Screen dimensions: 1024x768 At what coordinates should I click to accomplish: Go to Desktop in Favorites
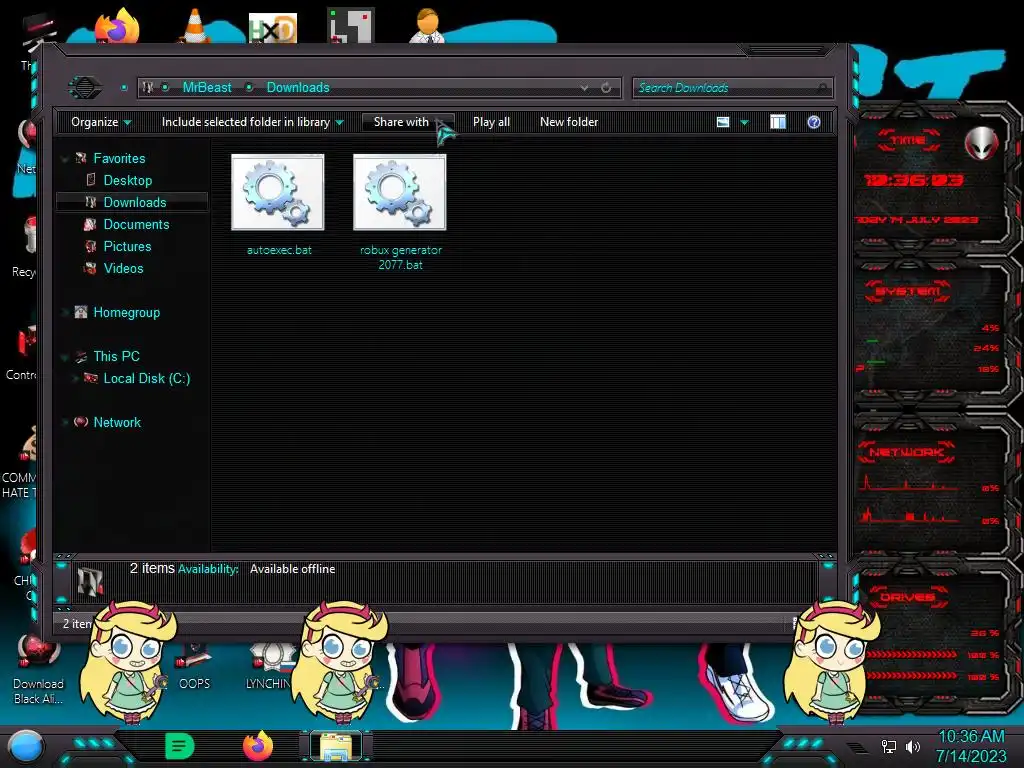[x=127, y=180]
